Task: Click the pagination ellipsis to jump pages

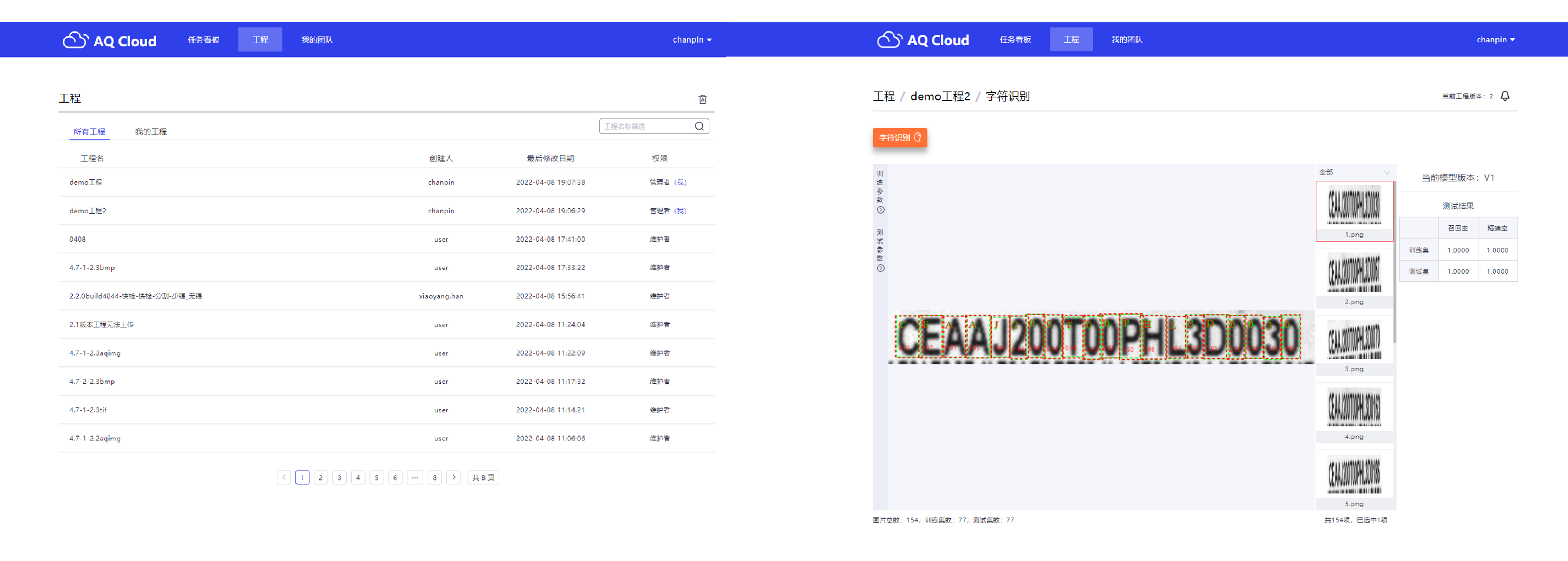Action: [414, 478]
